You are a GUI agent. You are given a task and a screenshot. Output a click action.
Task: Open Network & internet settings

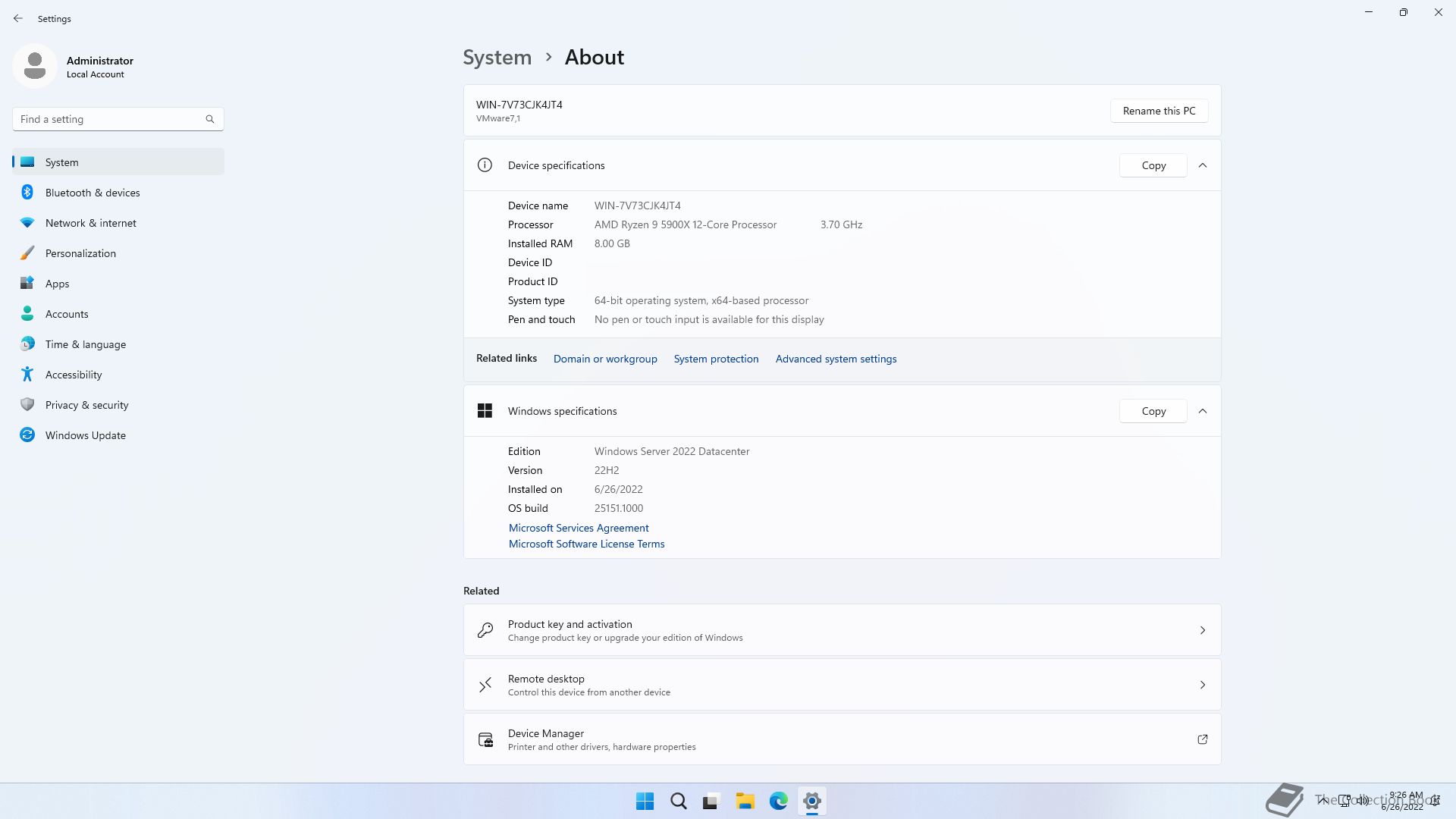pos(90,223)
